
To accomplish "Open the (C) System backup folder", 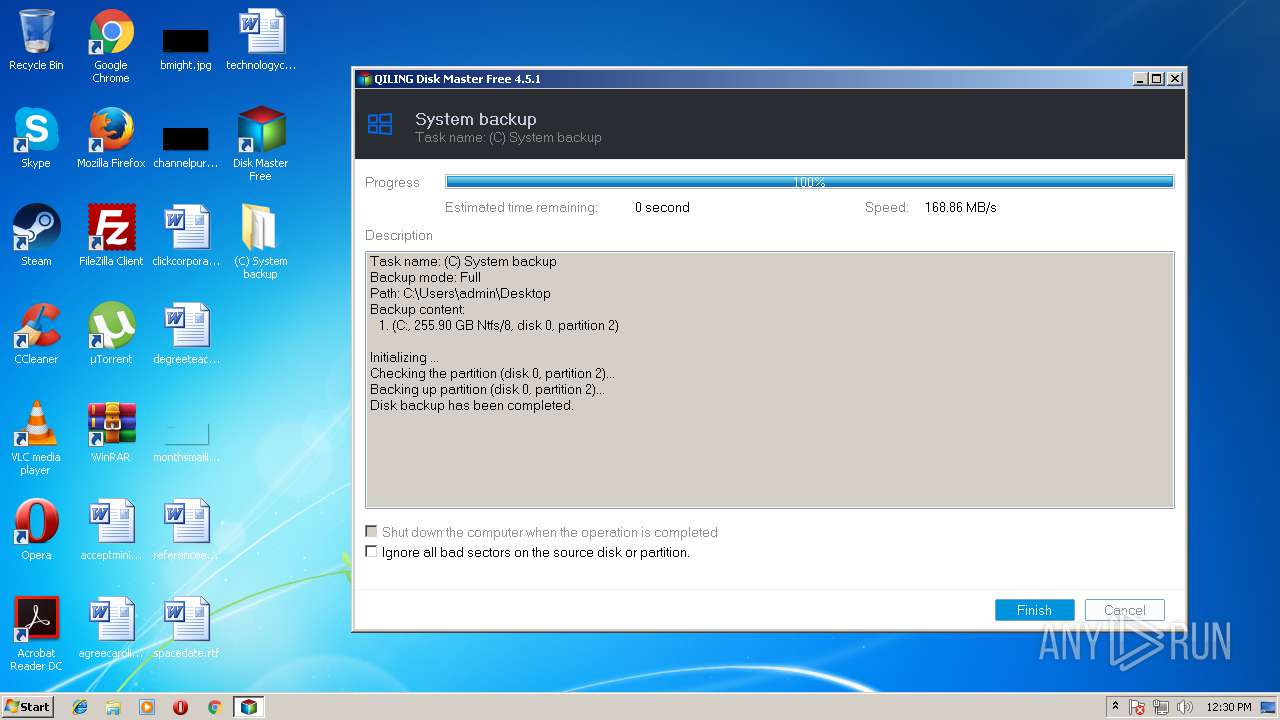I will pos(261,241).
